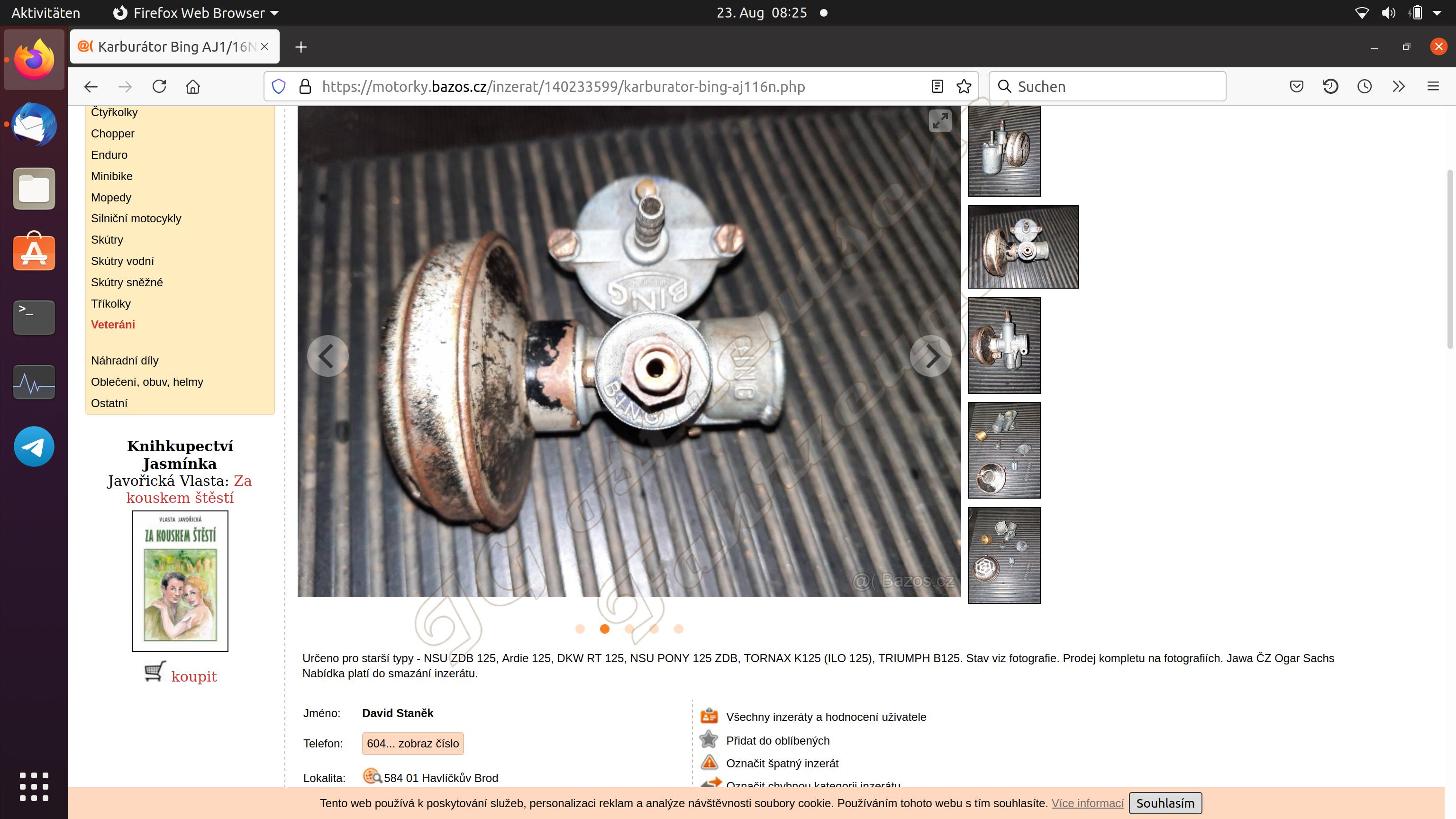This screenshot has width=1456, height=819.
Task: Click the user ratings icon
Action: 709,716
